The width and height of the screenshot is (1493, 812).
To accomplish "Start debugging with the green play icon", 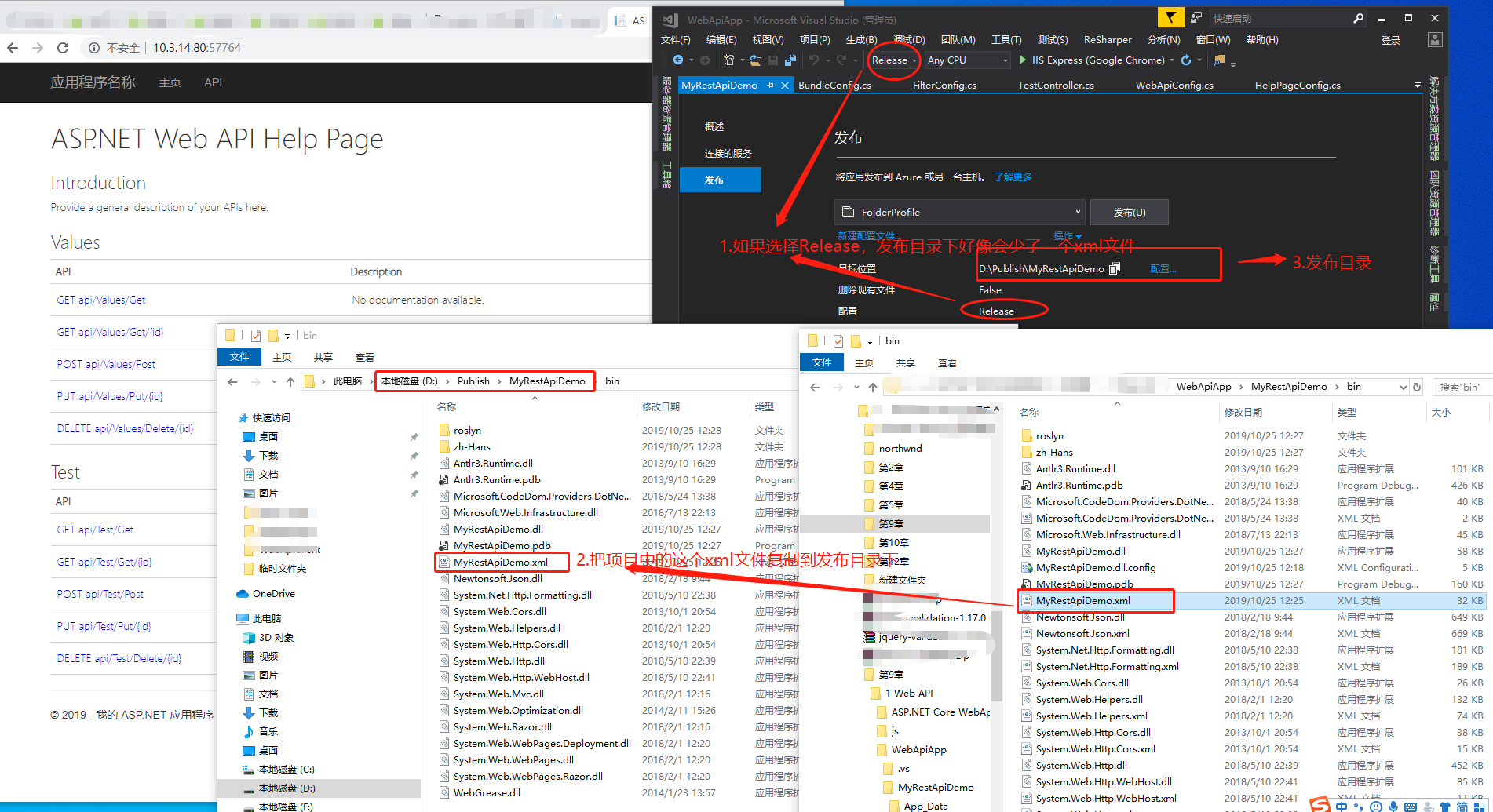I will click(1023, 60).
